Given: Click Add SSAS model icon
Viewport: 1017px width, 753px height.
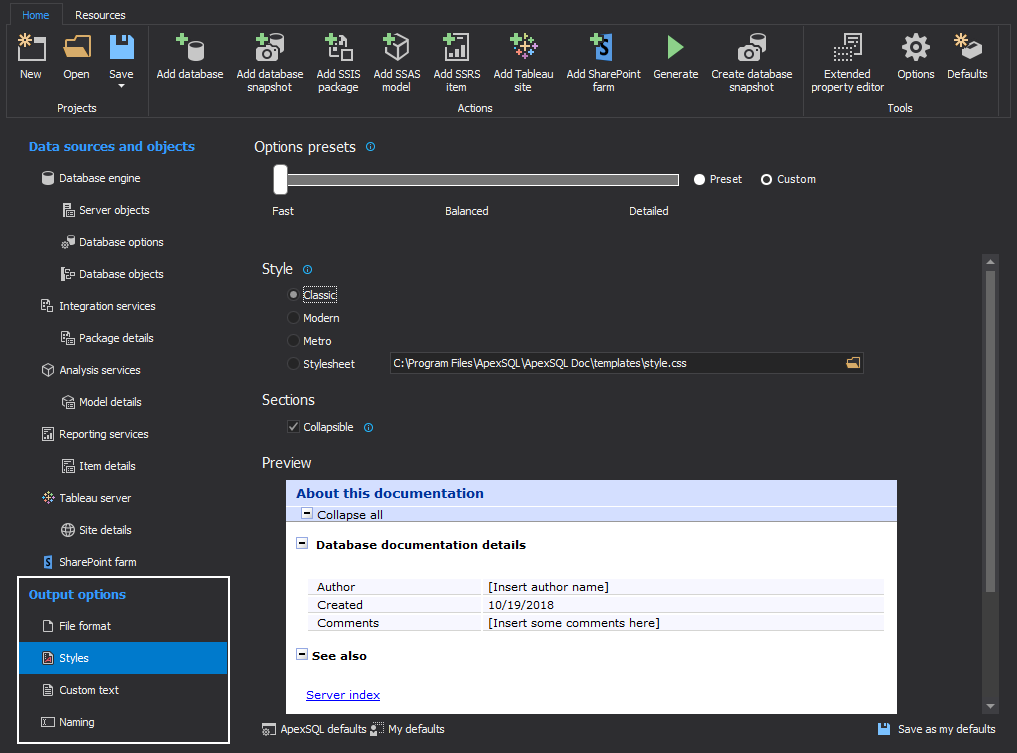Looking at the screenshot, I should (397, 48).
